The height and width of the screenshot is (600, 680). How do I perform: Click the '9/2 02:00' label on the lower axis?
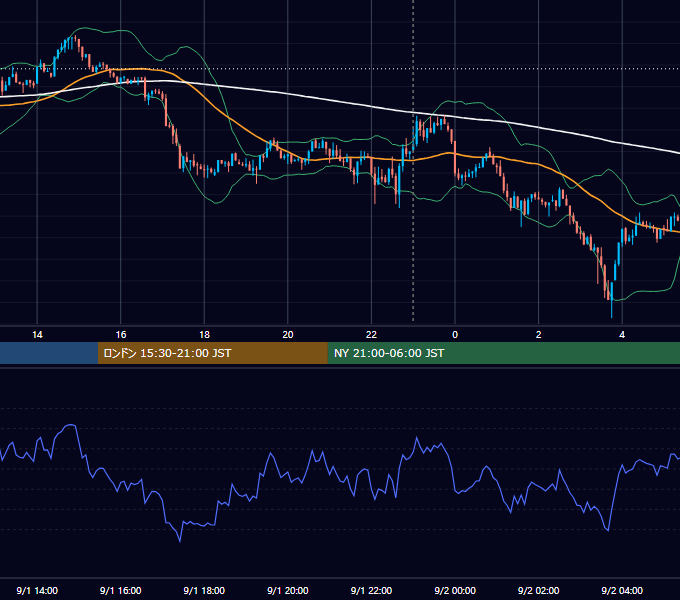pos(539,590)
